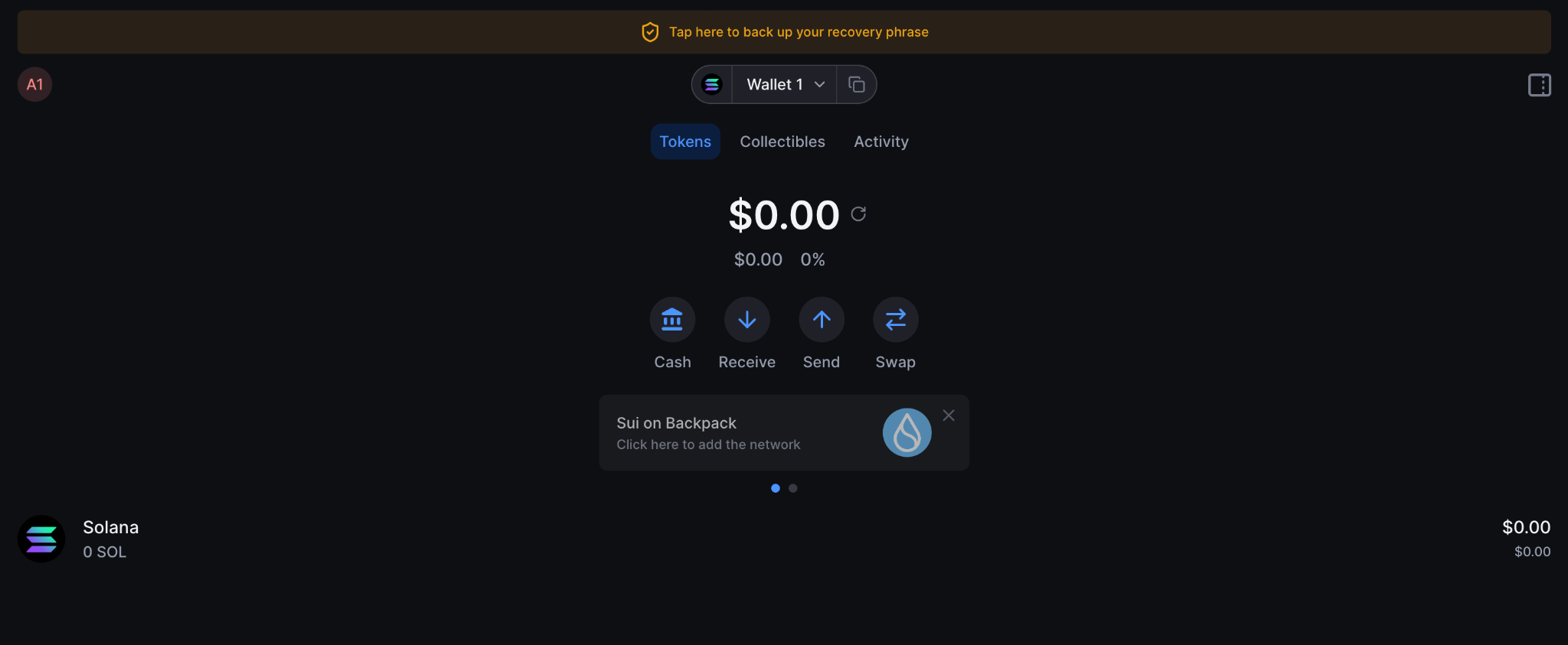The width and height of the screenshot is (1568, 645).
Task: Click the balance refresh icon
Action: (x=858, y=214)
